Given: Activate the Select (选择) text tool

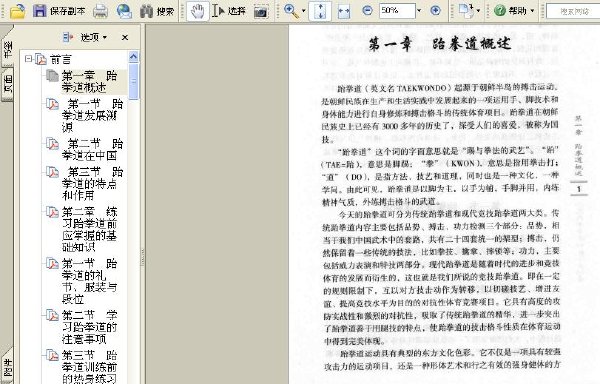Looking at the screenshot, I should click(228, 11).
